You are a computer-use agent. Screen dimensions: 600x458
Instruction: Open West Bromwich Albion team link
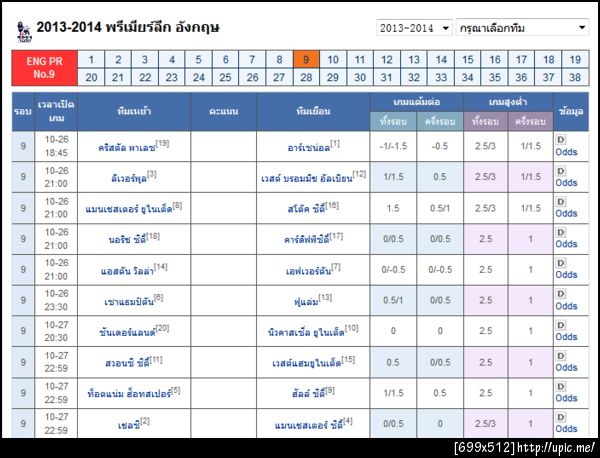pyautogui.click(x=307, y=178)
